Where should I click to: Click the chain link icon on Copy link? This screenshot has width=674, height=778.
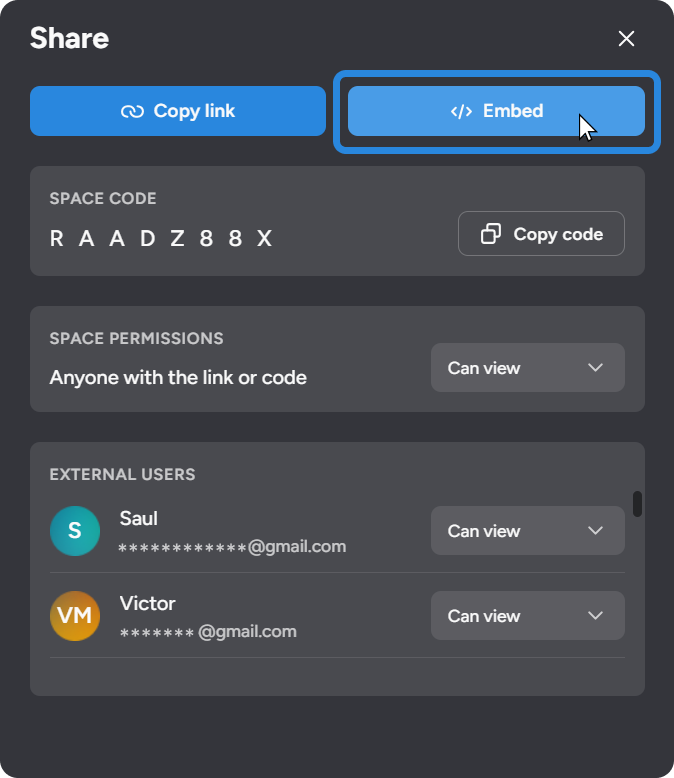pyautogui.click(x=132, y=111)
